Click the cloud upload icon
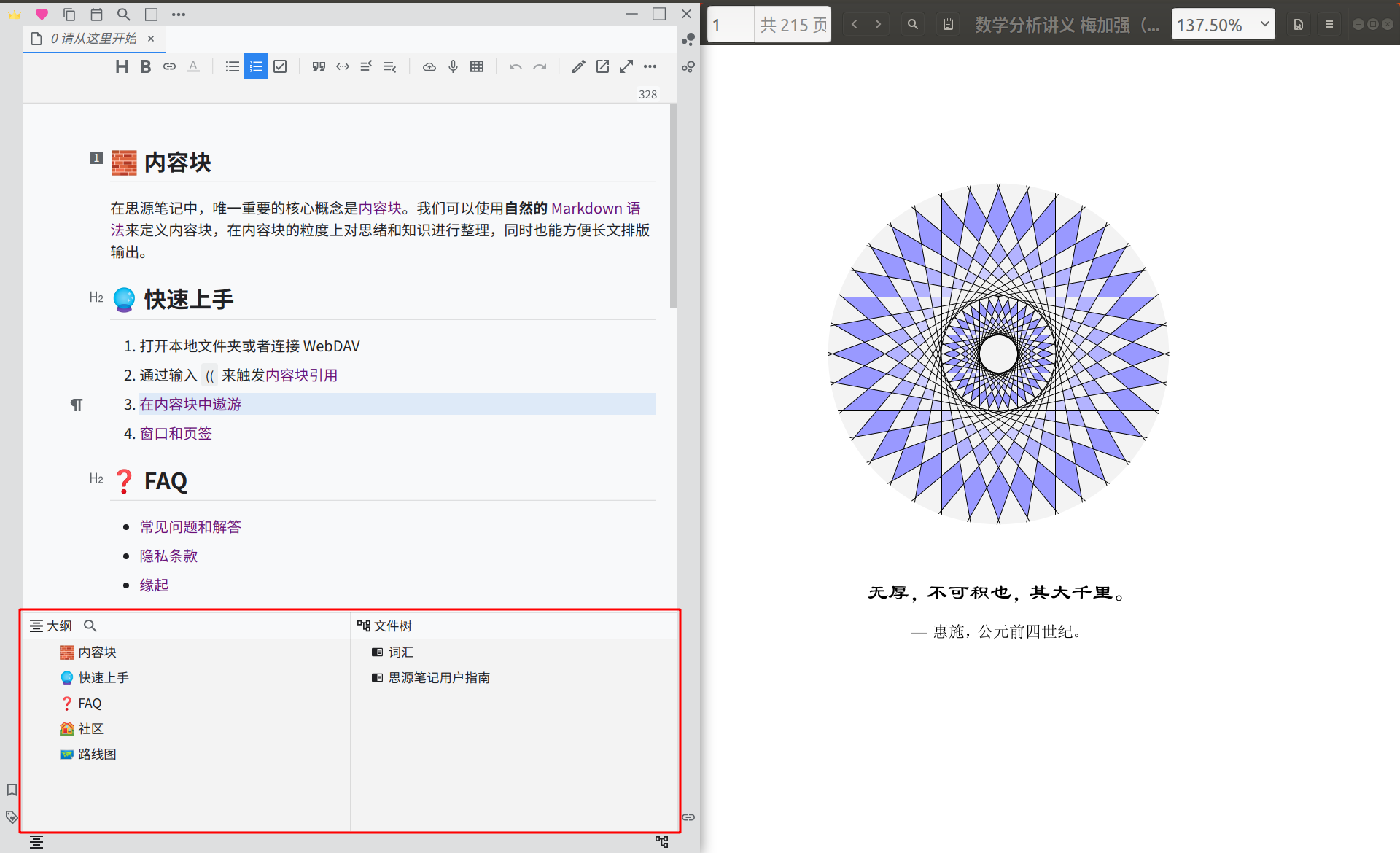Viewport: 1400px width, 853px height. point(429,66)
